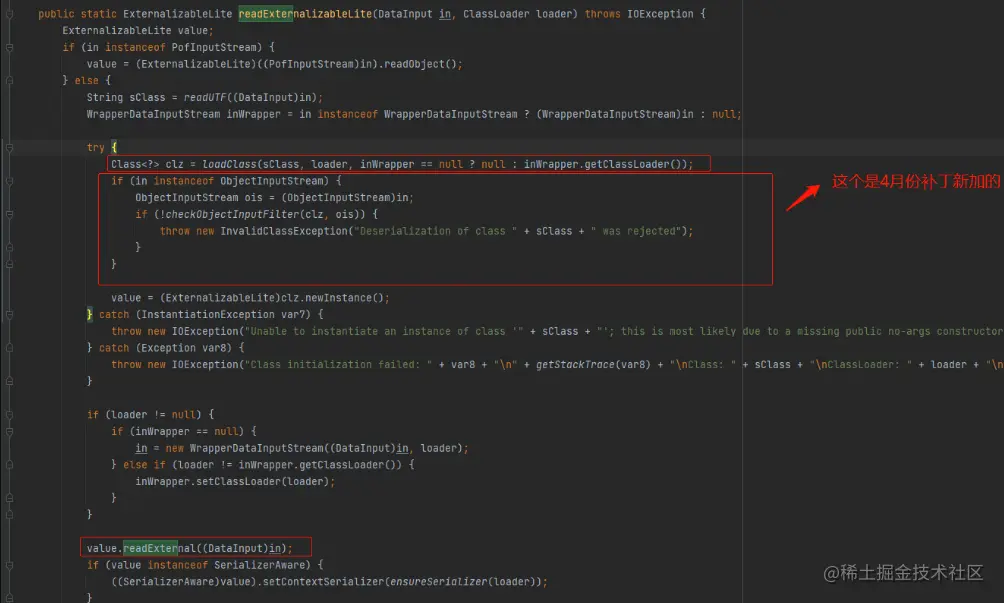Screen dimensions: 1004x603
Task: Click 'new WrapperDataInputStream' constructor call
Action: (x=245, y=448)
